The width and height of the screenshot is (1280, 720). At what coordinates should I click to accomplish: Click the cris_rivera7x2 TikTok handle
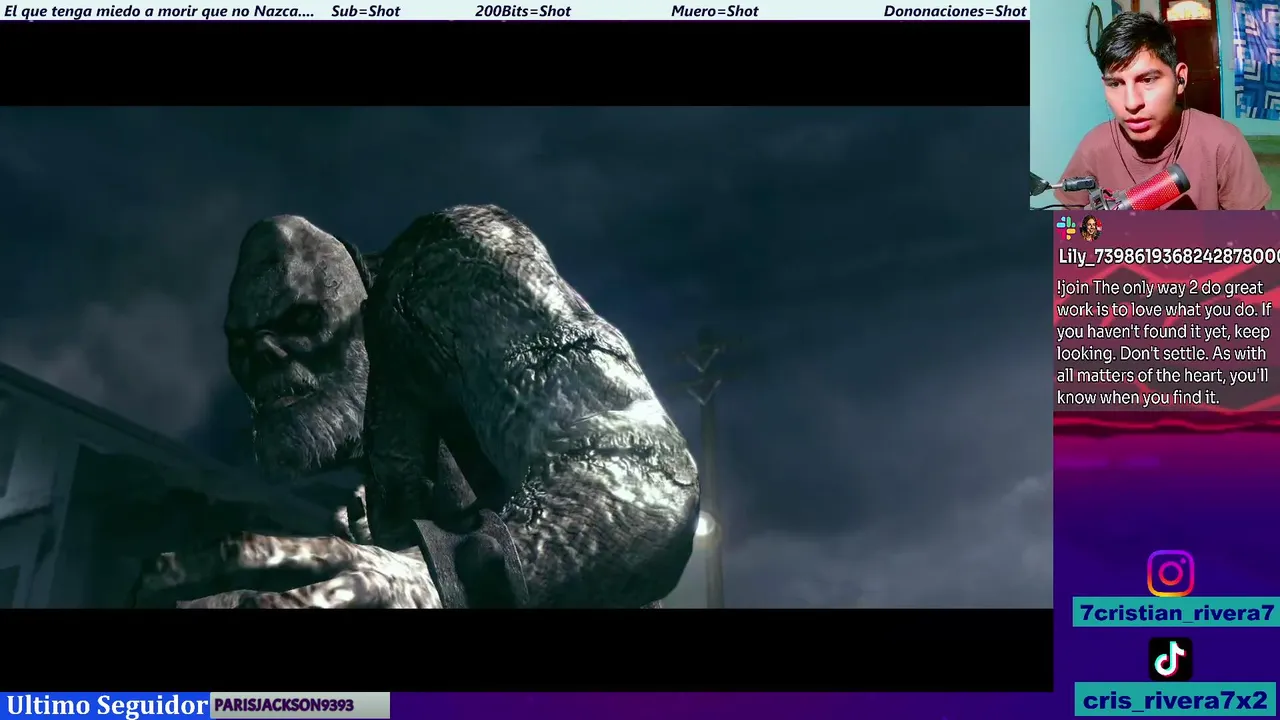1176,699
